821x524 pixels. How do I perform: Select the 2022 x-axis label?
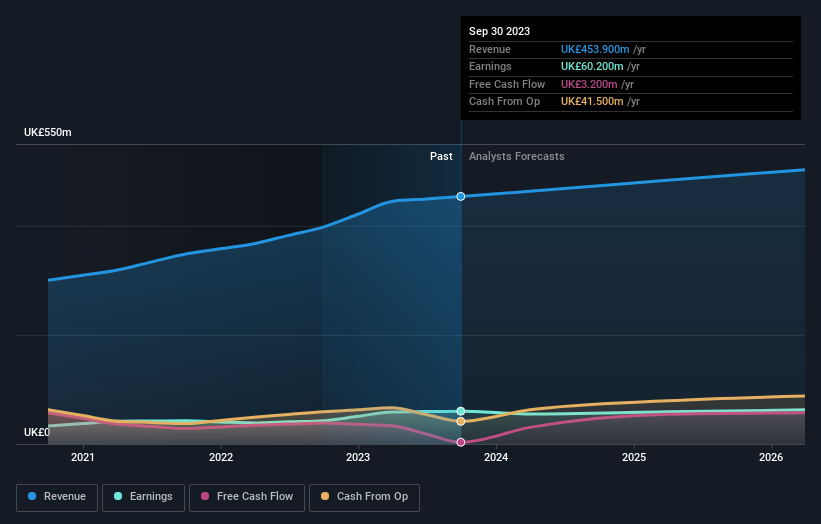pos(221,457)
